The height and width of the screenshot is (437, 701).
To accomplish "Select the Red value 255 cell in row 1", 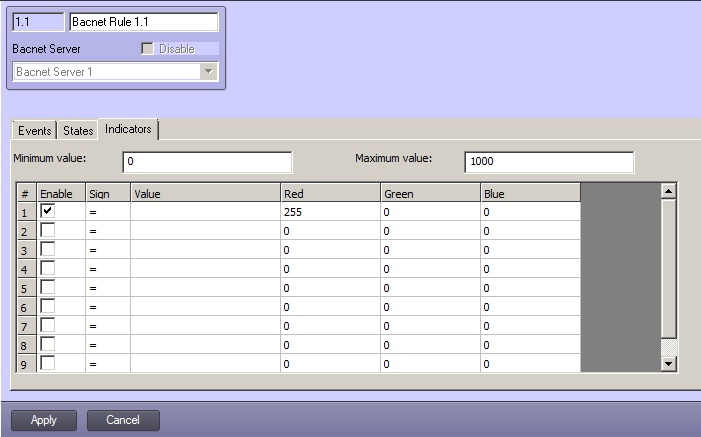I will (x=329, y=213).
